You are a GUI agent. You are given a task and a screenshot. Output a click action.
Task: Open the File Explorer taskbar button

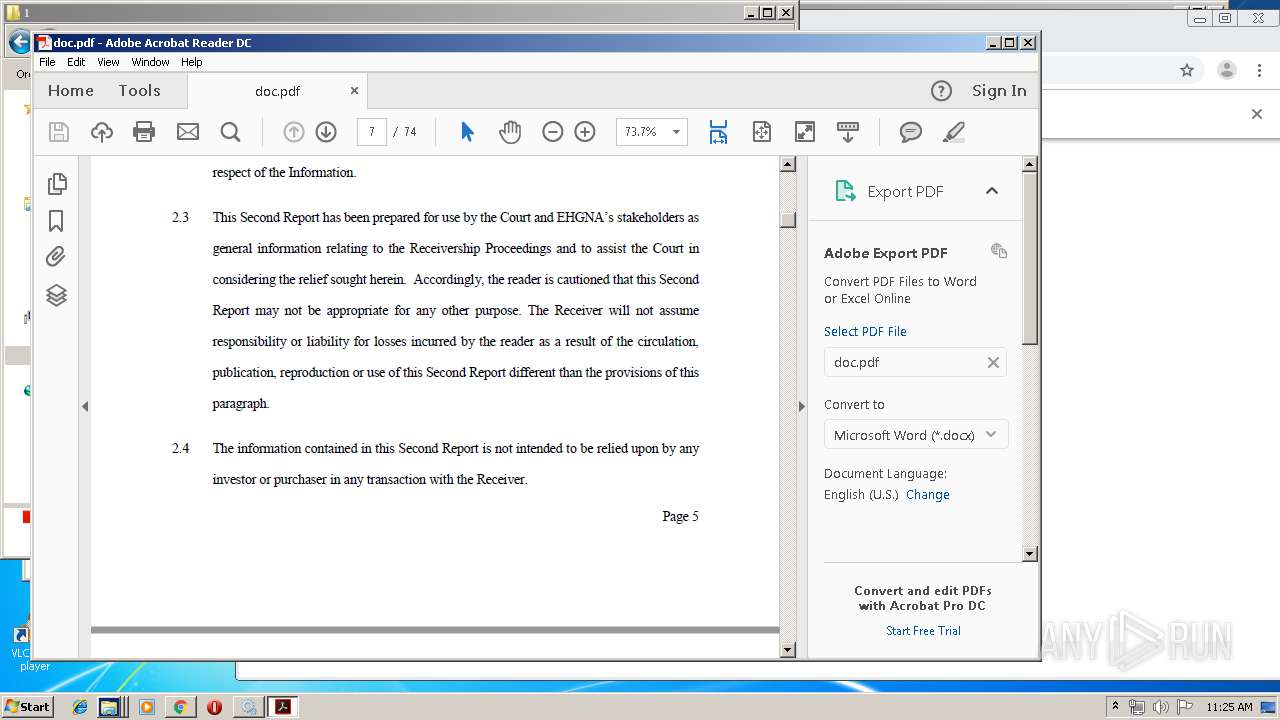(x=109, y=707)
